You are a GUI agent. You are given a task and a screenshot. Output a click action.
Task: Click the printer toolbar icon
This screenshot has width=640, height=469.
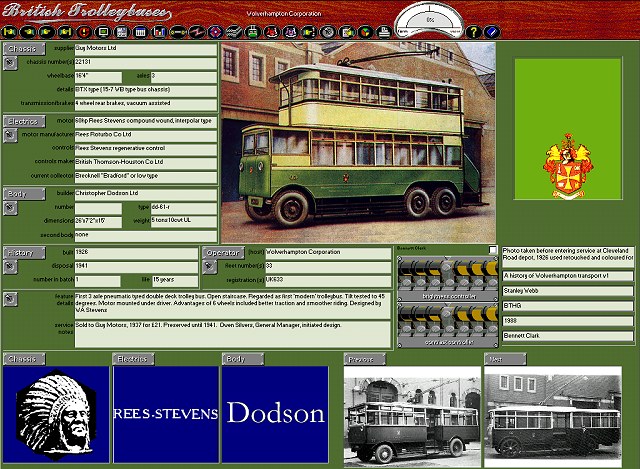(384, 32)
